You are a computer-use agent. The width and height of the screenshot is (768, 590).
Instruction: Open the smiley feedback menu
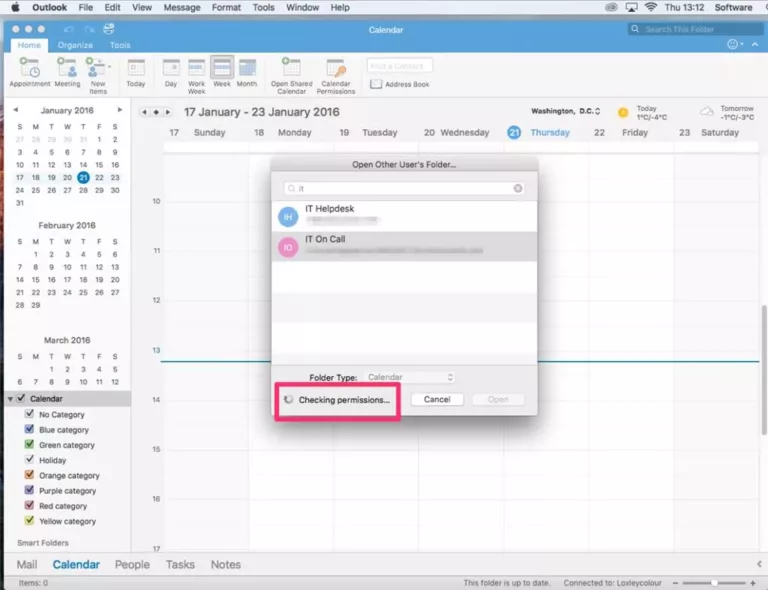click(x=735, y=45)
